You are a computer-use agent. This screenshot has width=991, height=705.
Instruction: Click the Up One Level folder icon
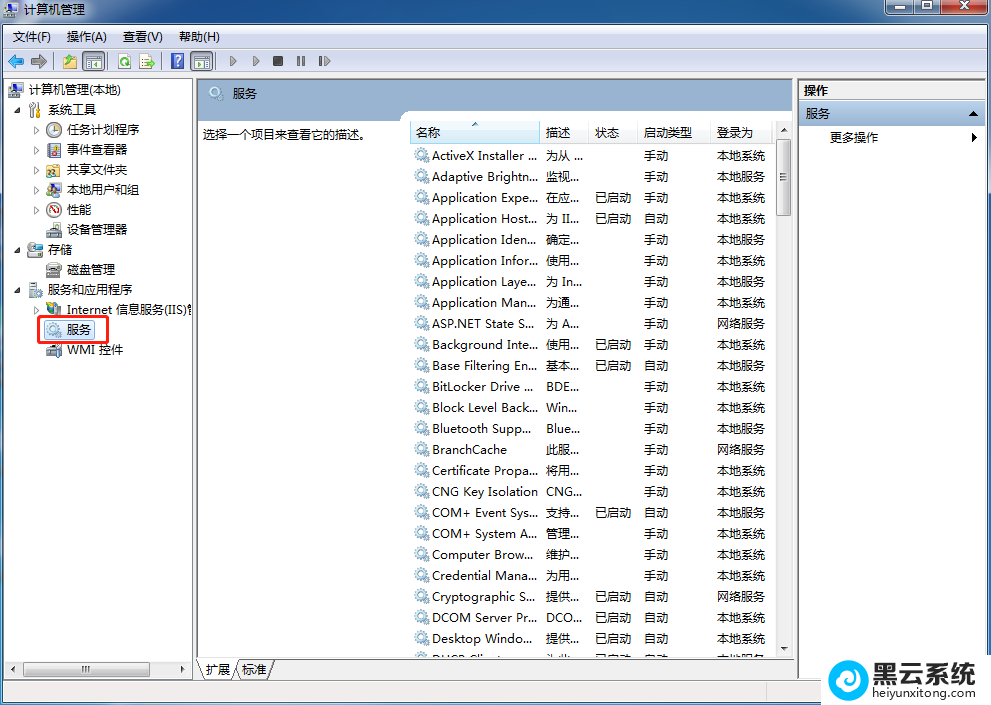click(x=70, y=61)
